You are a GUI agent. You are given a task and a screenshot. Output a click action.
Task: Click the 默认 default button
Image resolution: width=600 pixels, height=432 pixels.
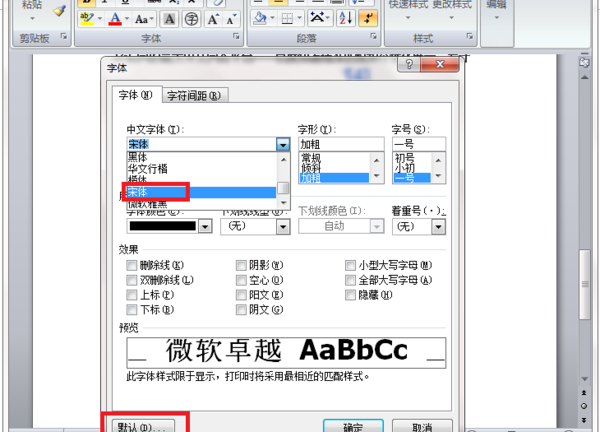[143, 426]
